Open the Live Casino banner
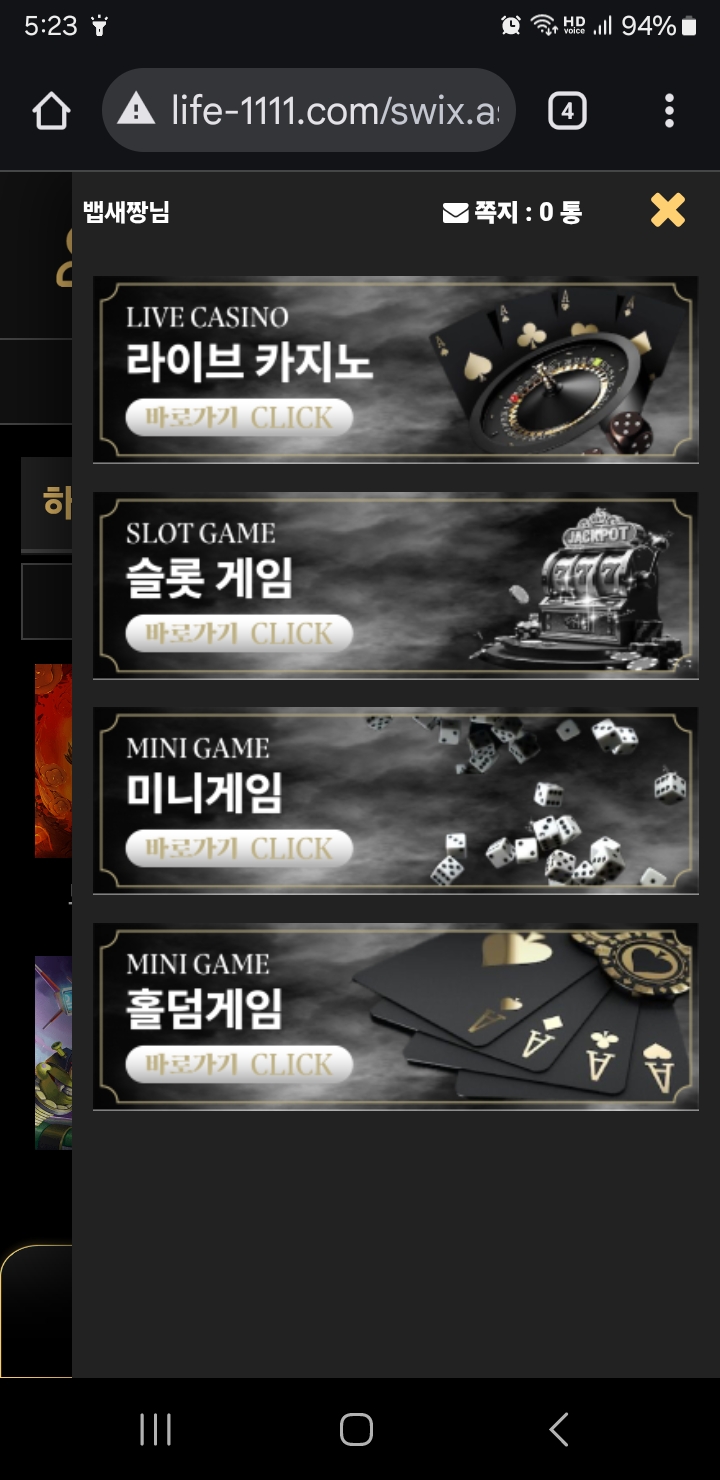The image size is (720, 1480). [395, 369]
